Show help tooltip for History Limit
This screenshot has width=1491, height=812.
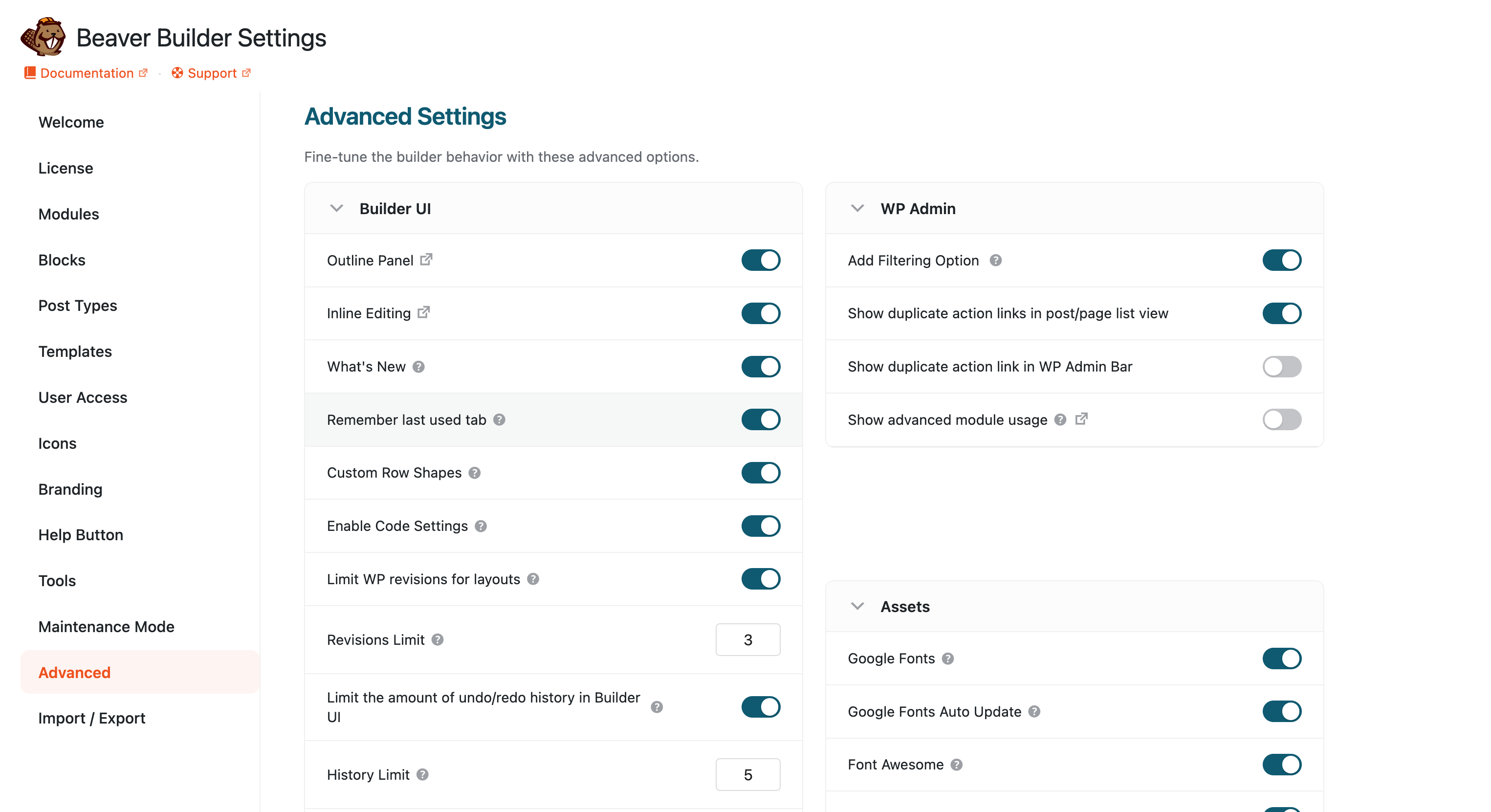pyautogui.click(x=422, y=774)
